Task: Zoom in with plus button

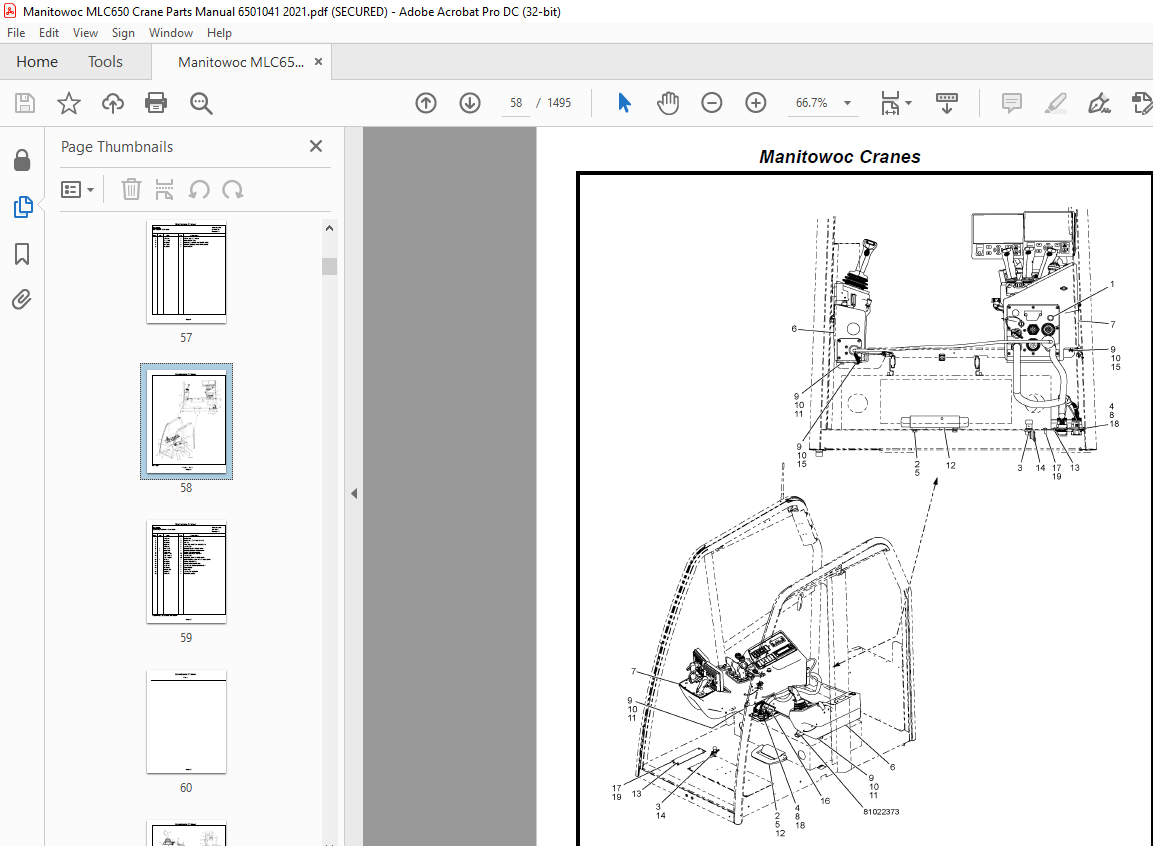Action: coord(756,103)
